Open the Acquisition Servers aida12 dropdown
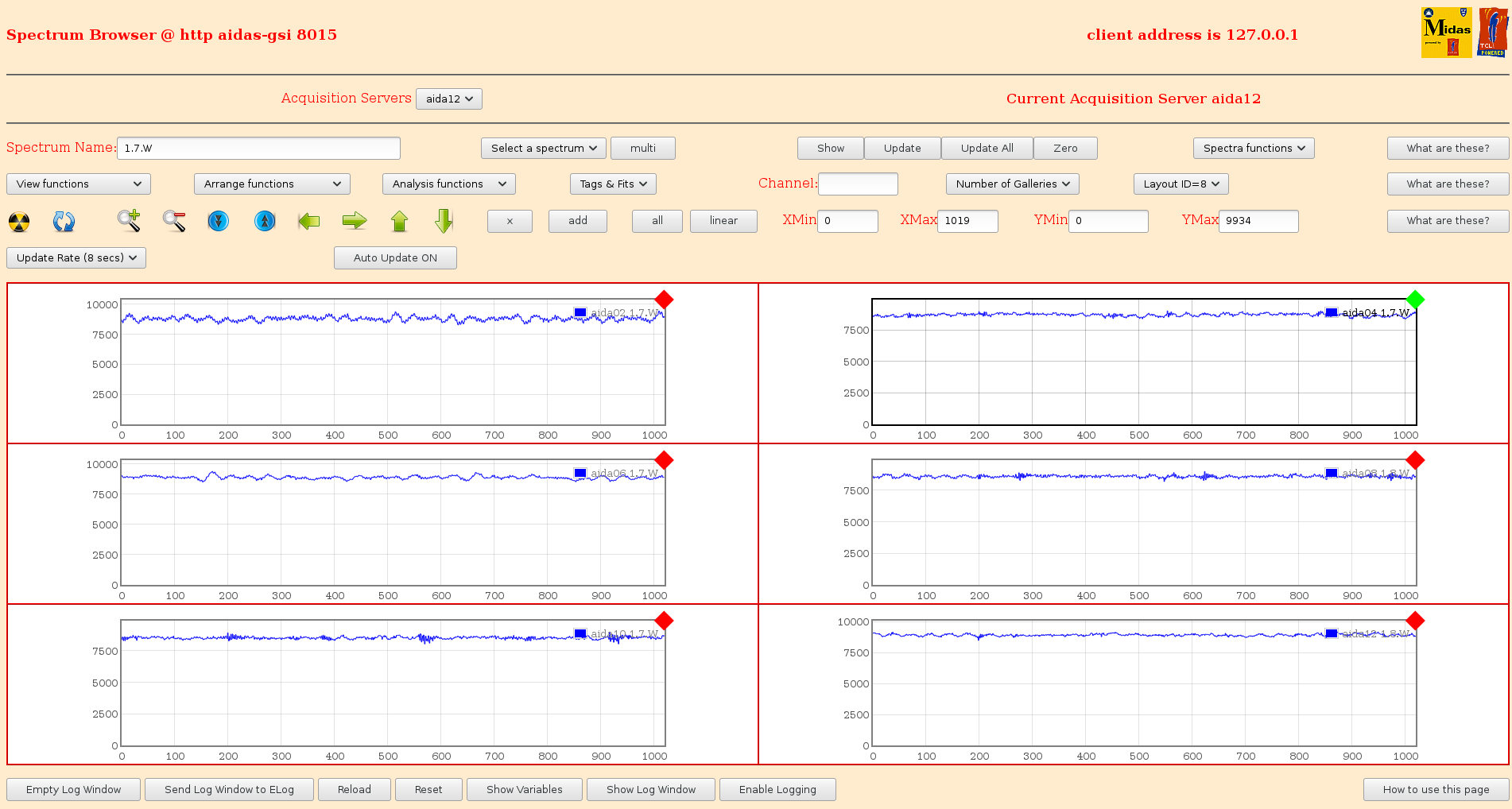 pyautogui.click(x=449, y=99)
